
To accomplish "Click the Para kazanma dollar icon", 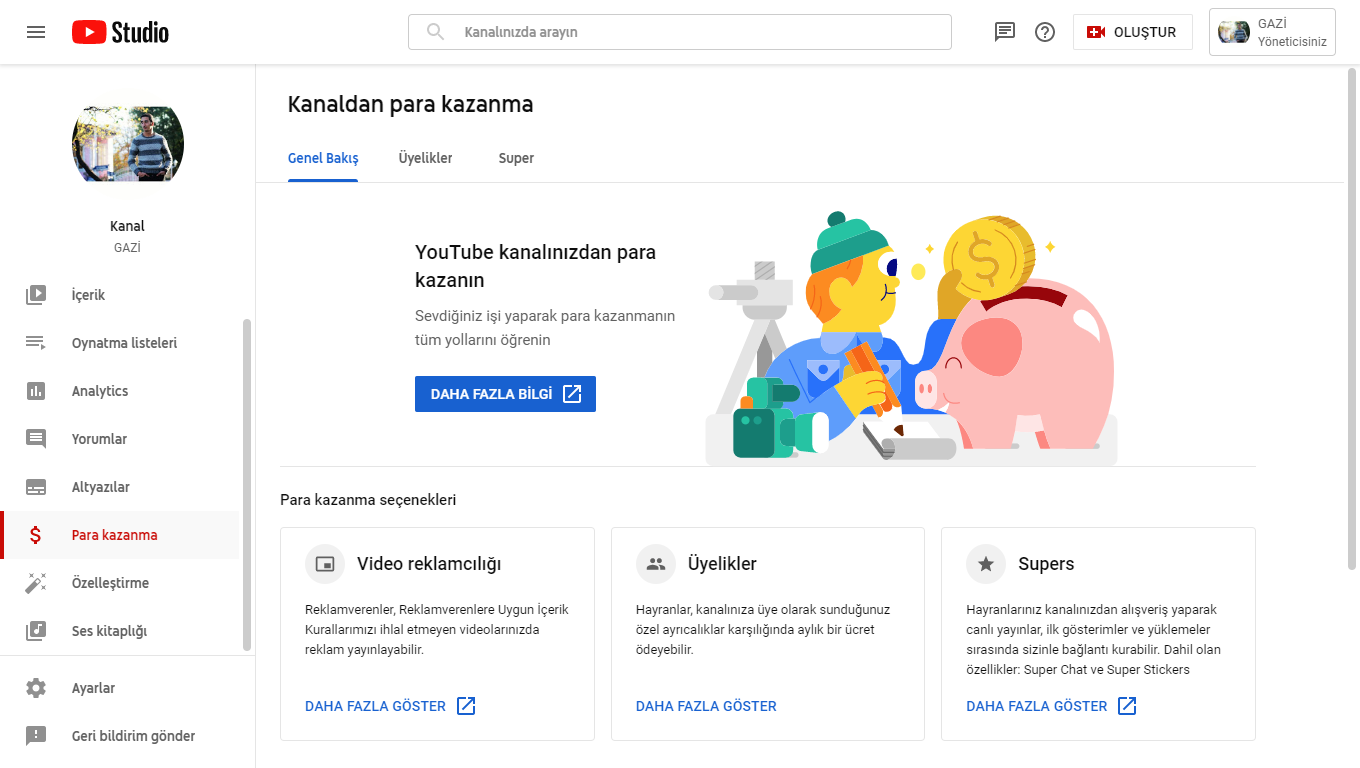I will point(36,535).
